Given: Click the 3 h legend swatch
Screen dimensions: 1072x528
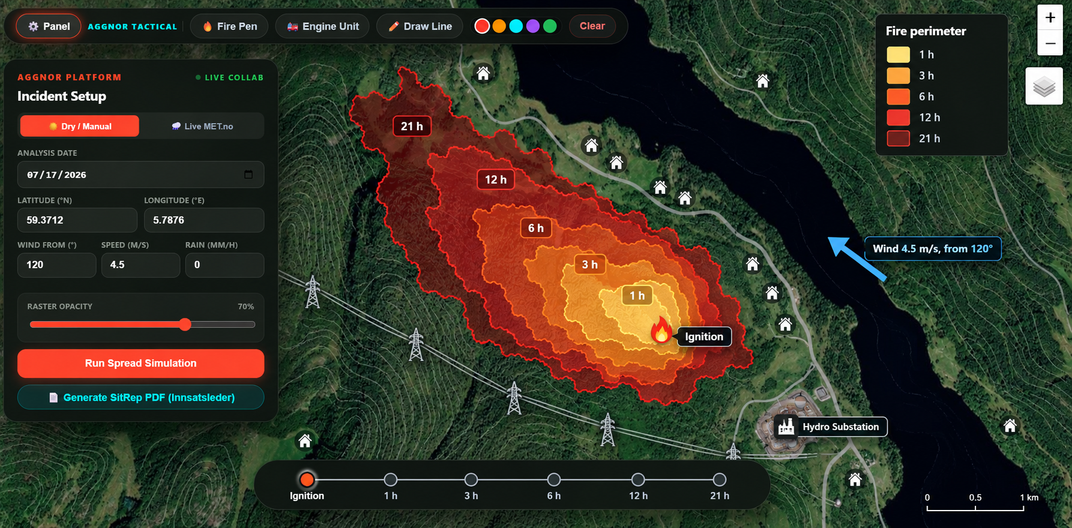Looking at the screenshot, I should [x=898, y=75].
